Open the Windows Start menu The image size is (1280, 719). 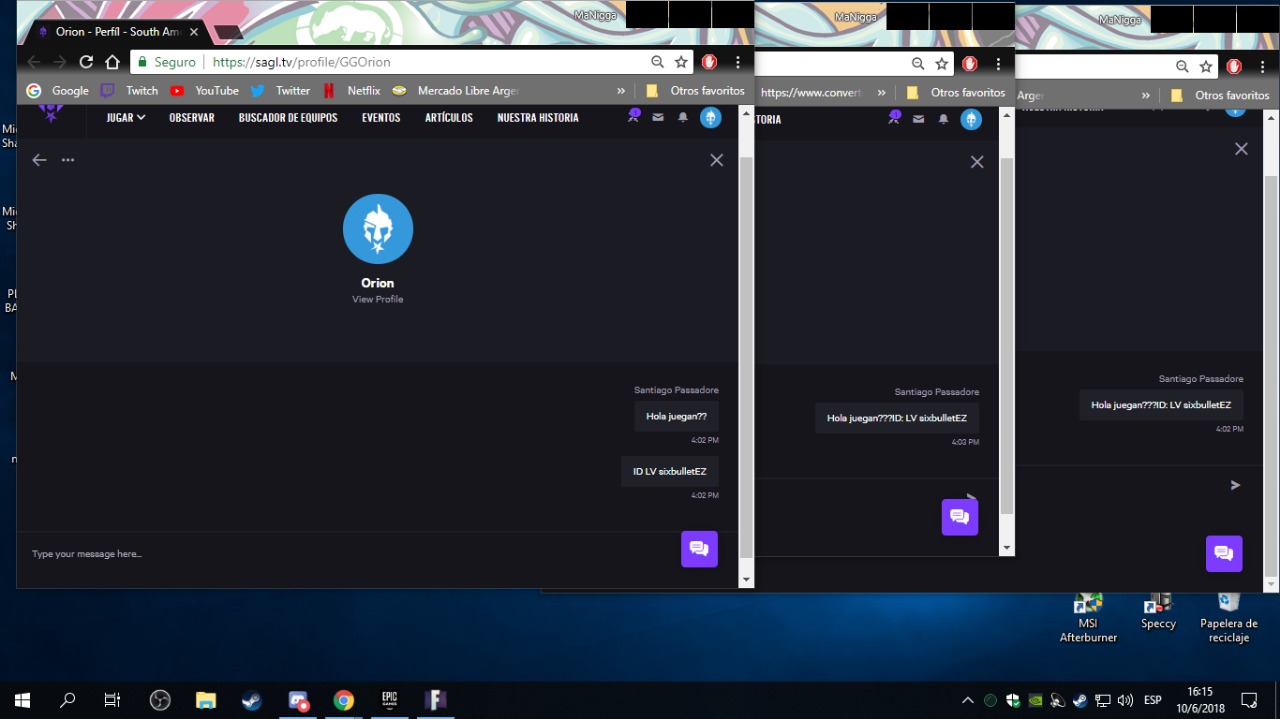tap(22, 700)
